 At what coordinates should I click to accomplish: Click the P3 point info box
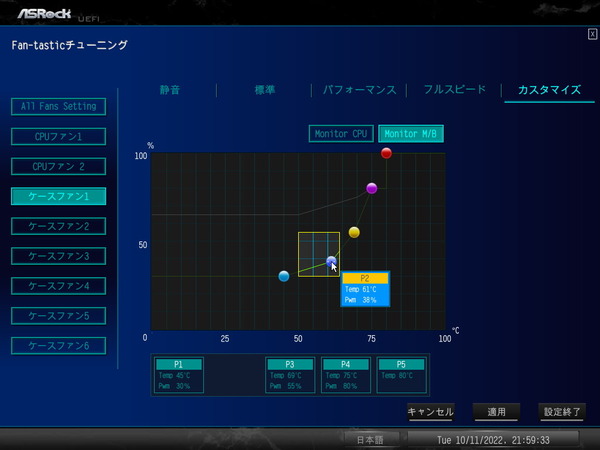(290, 375)
